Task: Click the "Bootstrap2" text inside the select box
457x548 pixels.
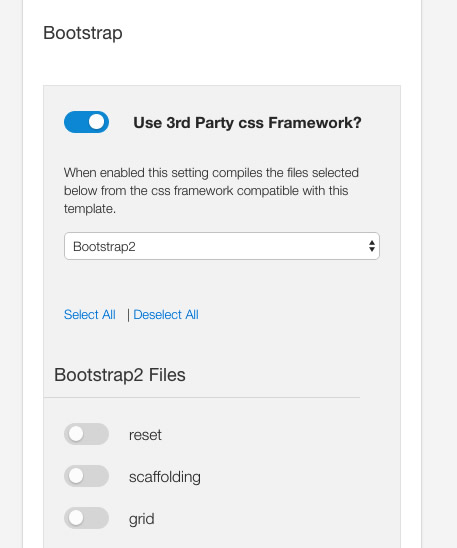Action: 104,247
